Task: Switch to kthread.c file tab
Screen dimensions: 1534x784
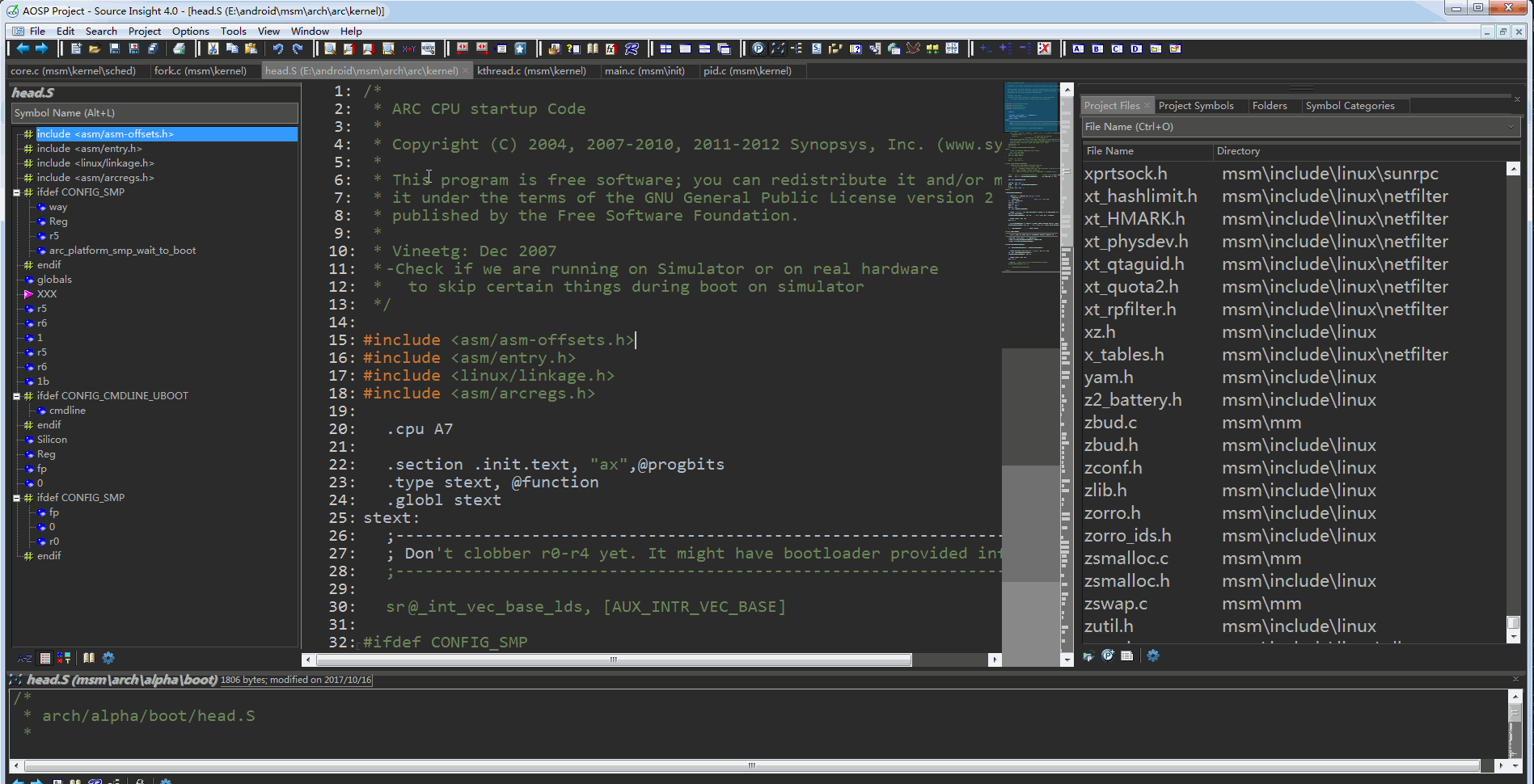Action: [x=531, y=71]
